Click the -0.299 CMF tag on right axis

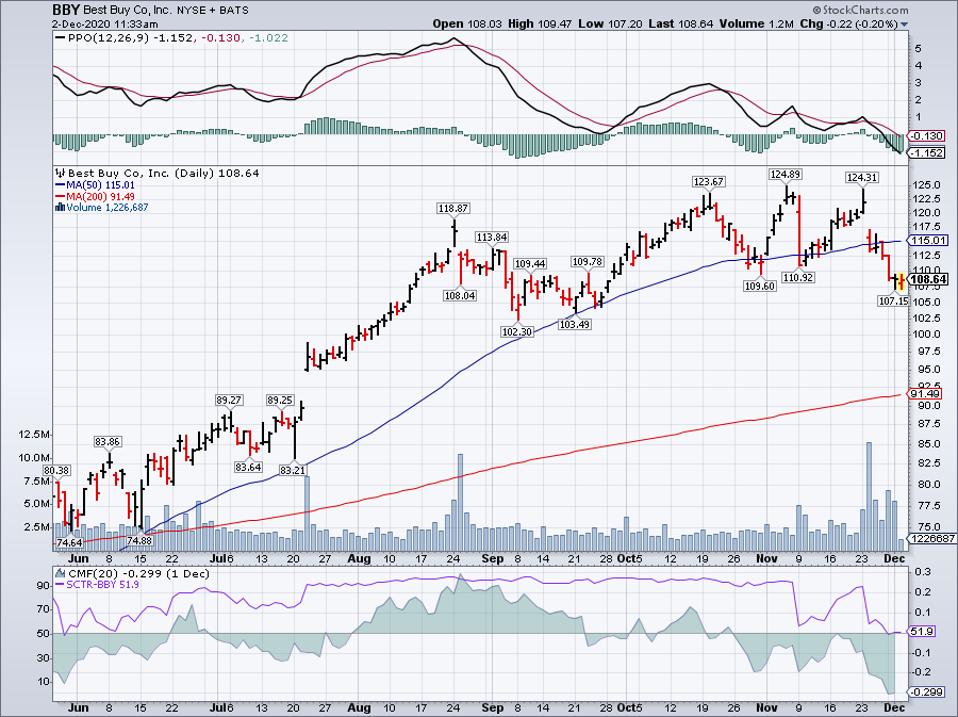click(x=928, y=692)
